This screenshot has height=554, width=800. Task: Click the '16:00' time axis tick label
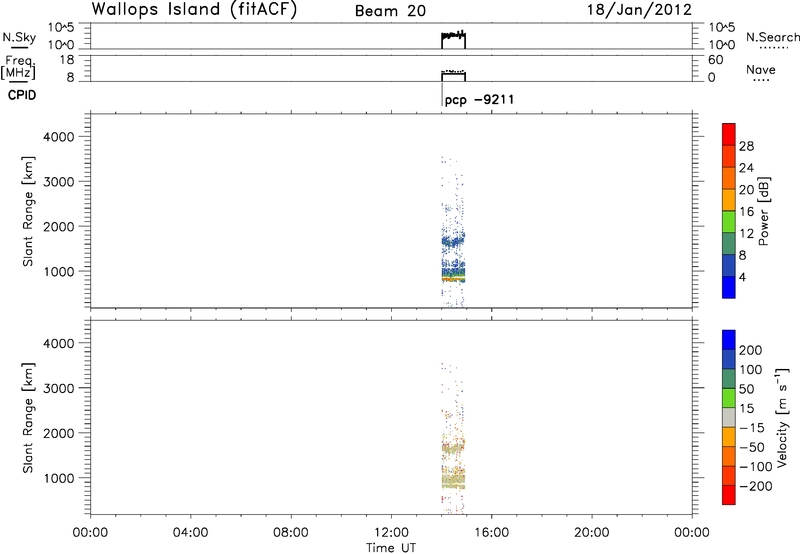[491, 533]
